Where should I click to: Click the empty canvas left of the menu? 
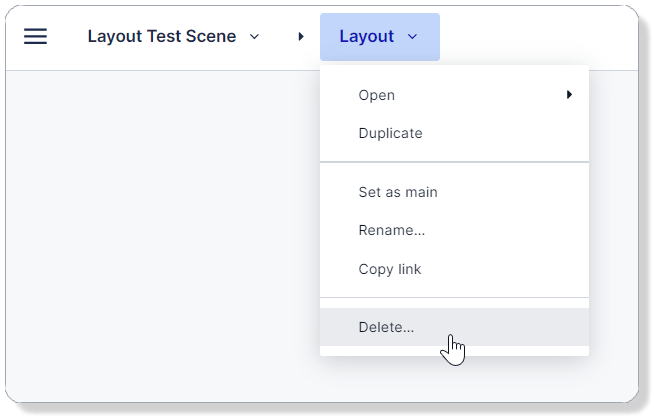[160, 220]
